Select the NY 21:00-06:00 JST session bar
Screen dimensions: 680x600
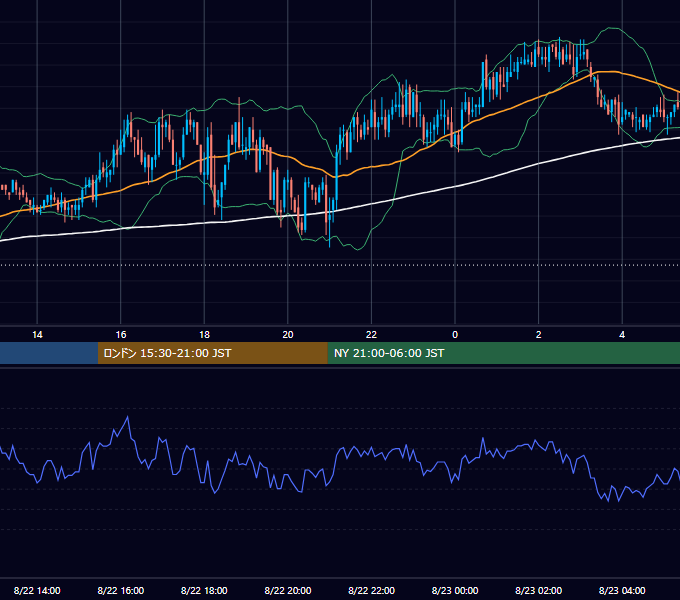503,353
